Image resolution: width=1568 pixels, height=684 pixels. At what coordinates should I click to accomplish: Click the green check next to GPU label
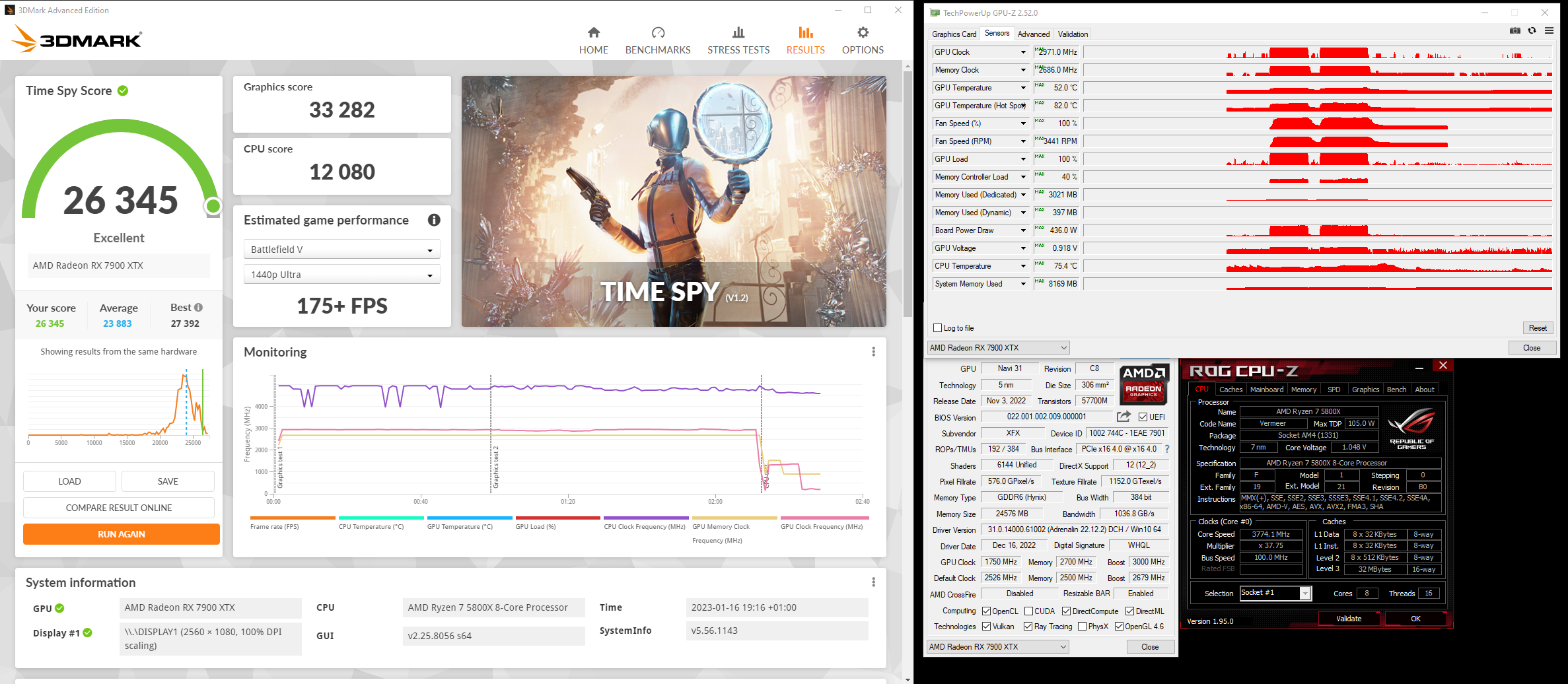point(59,608)
